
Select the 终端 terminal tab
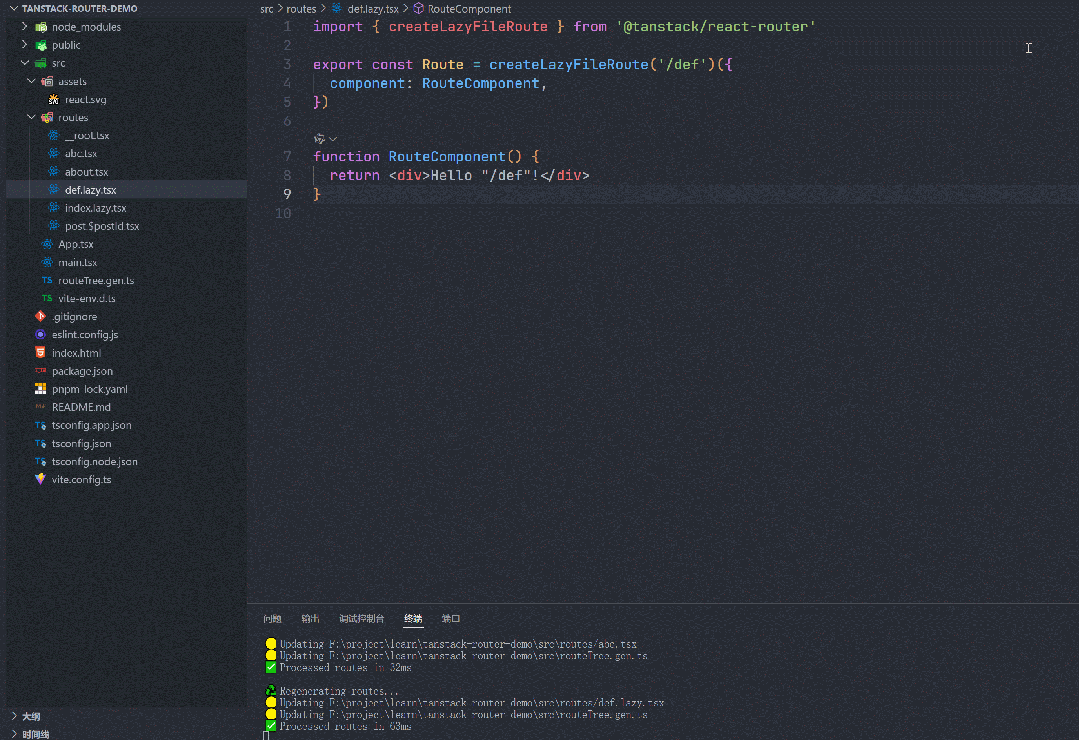[413, 619]
